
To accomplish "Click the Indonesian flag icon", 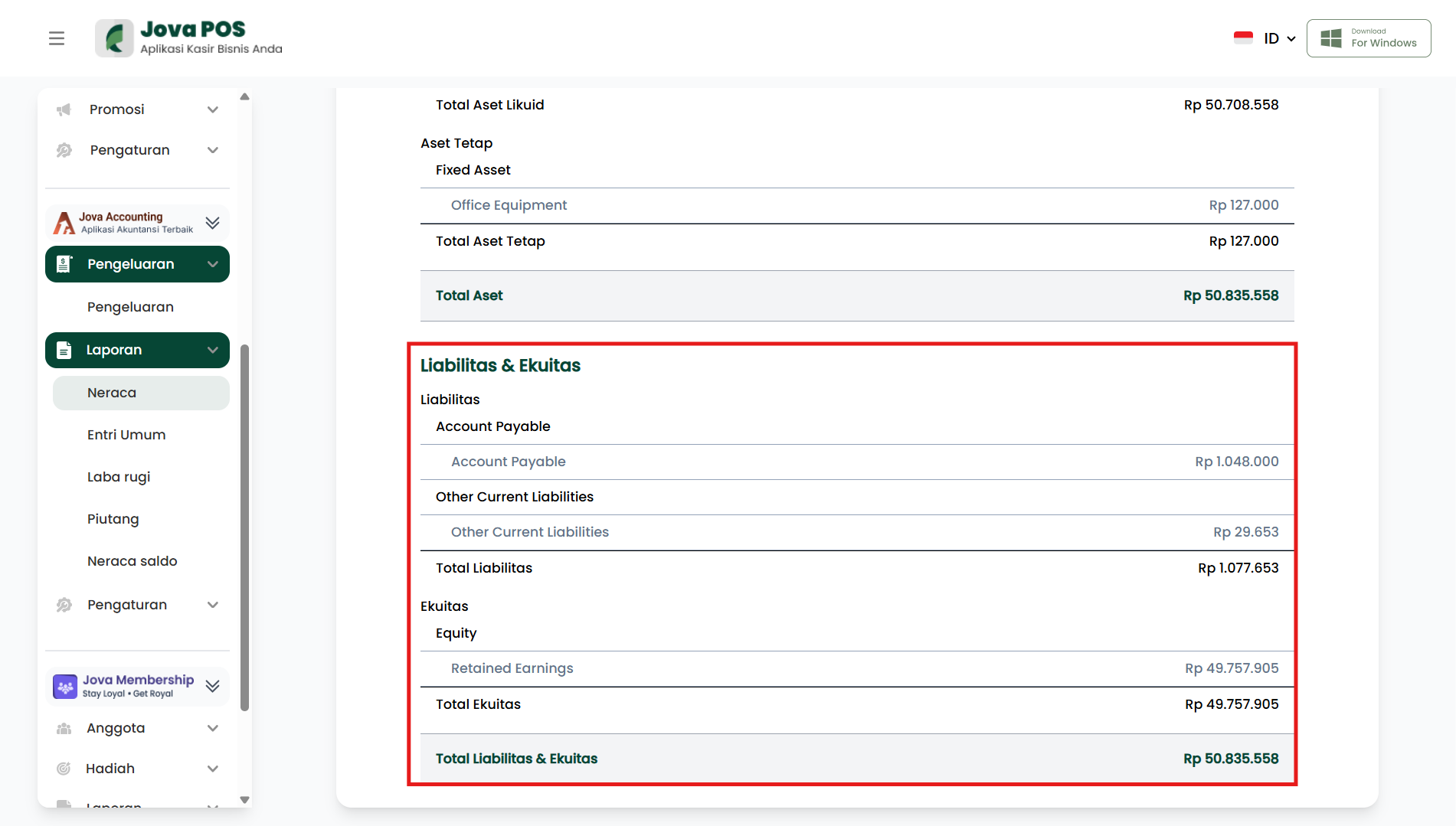I will [1243, 38].
